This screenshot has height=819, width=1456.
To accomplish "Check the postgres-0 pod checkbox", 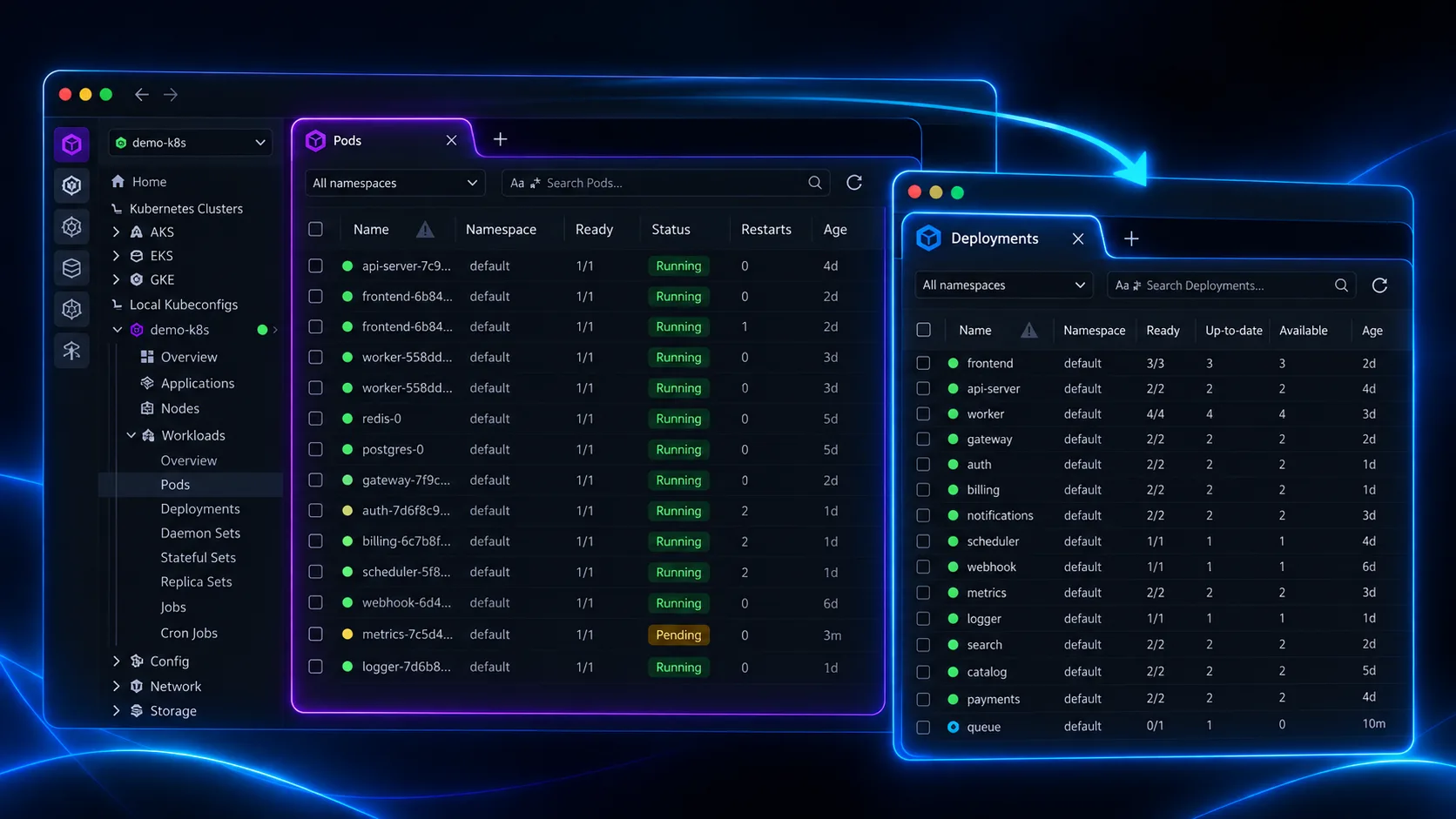I will [315, 449].
